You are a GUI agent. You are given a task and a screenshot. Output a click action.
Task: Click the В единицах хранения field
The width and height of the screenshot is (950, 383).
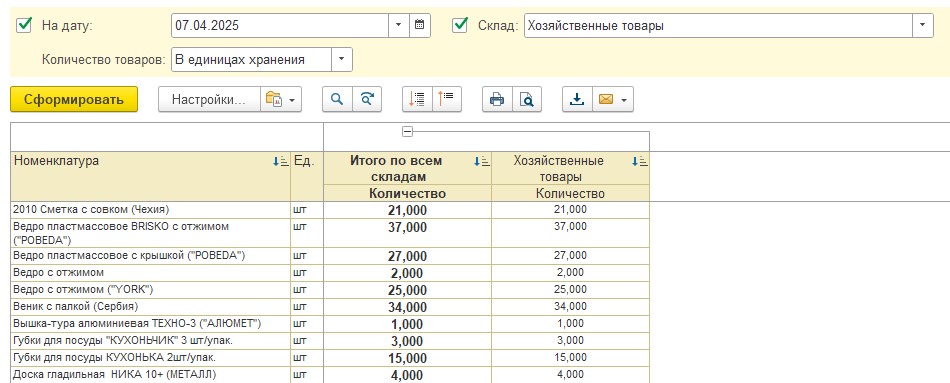click(251, 59)
